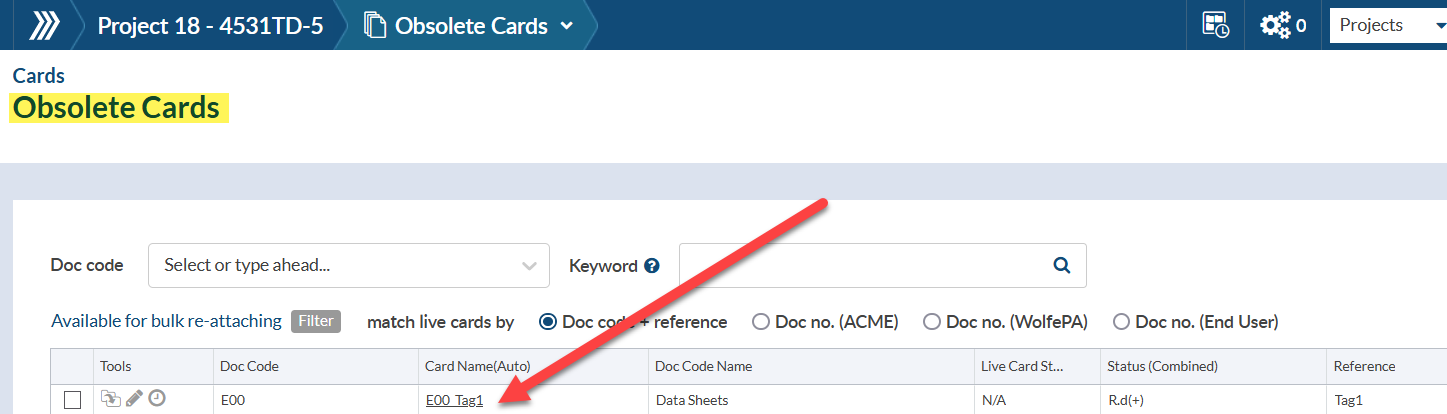Tick the checkbox for the E00 row
Screen dimensions: 1447x414
click(72, 400)
